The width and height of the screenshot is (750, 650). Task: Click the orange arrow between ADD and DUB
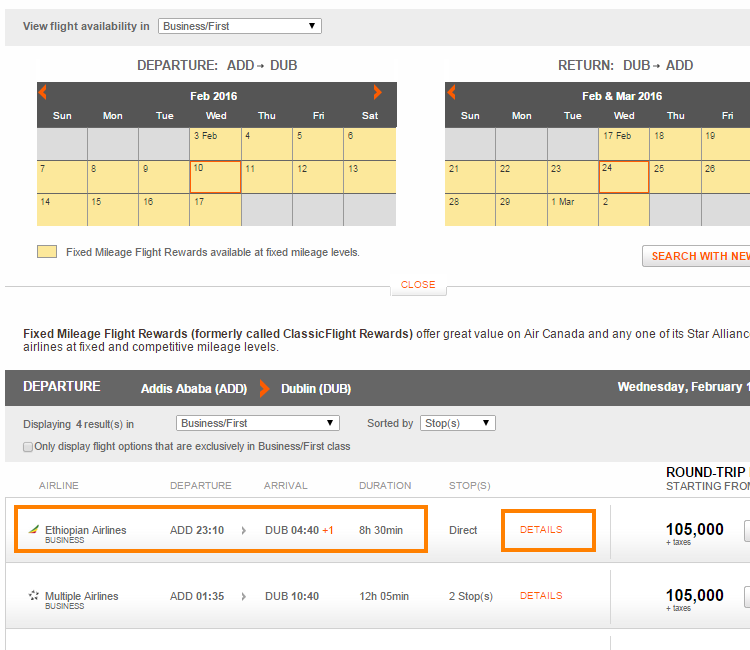[265, 388]
